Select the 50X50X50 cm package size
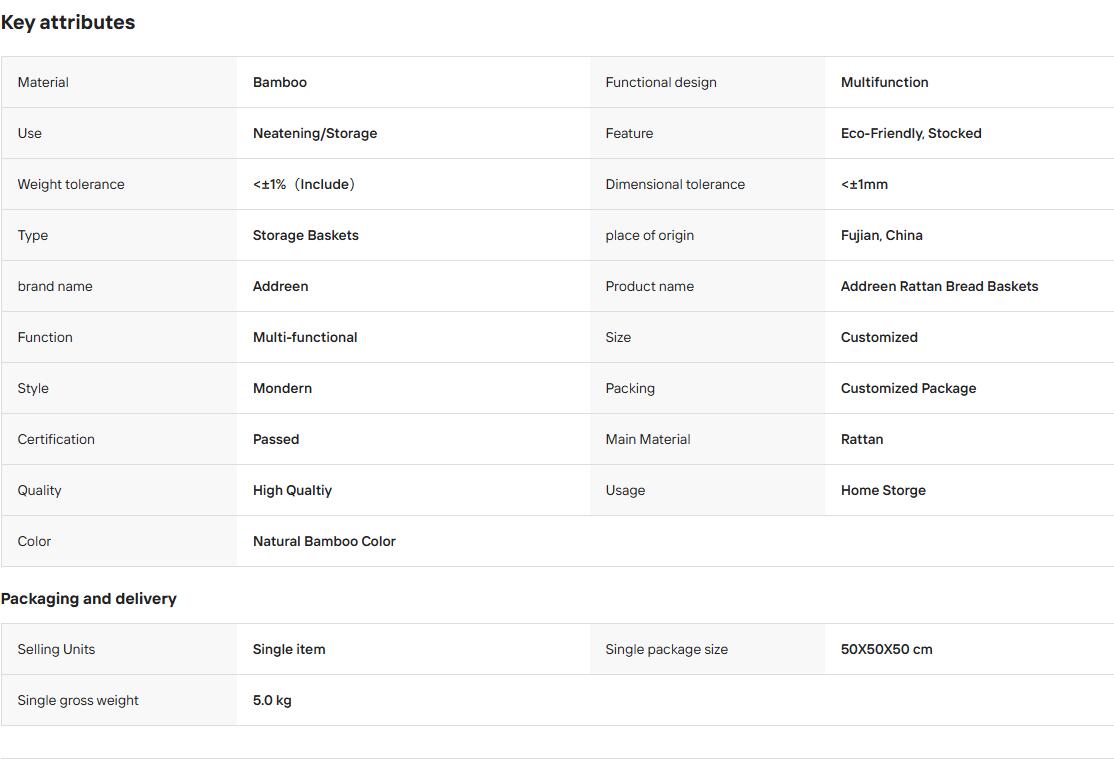The height and width of the screenshot is (762, 1114). [887, 649]
